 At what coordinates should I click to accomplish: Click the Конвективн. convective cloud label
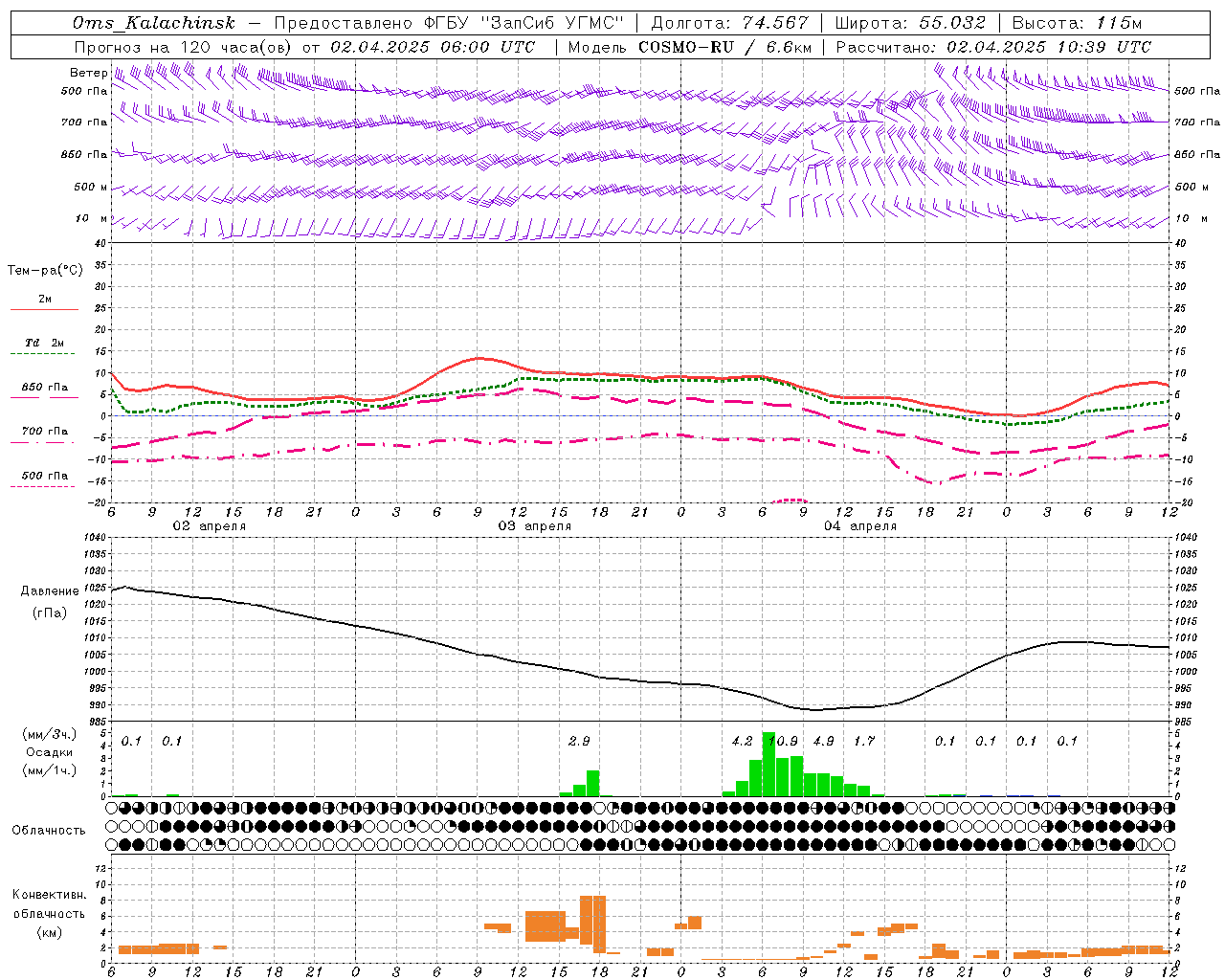(49, 896)
